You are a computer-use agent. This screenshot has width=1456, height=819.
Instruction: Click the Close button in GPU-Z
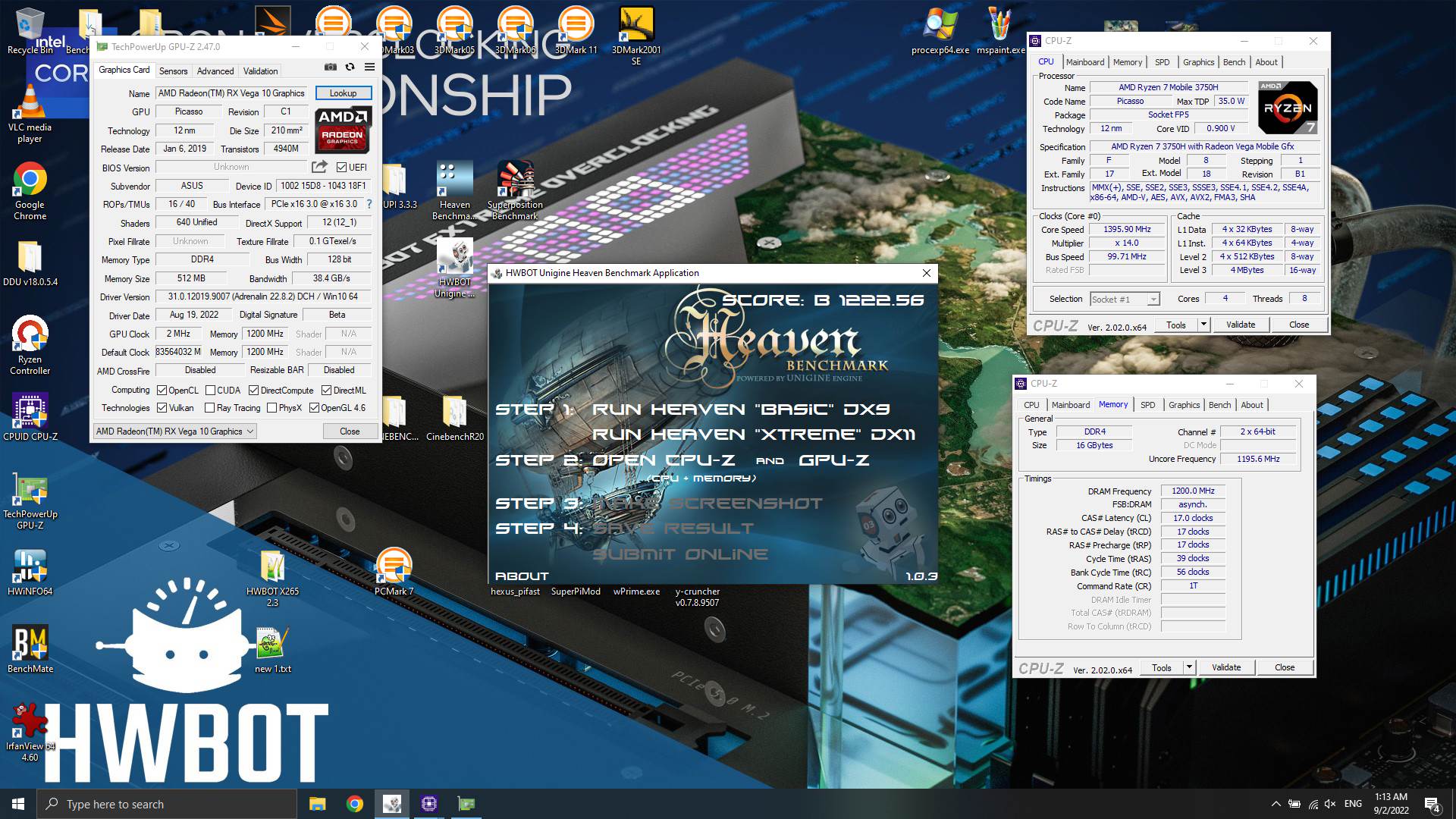click(x=350, y=431)
